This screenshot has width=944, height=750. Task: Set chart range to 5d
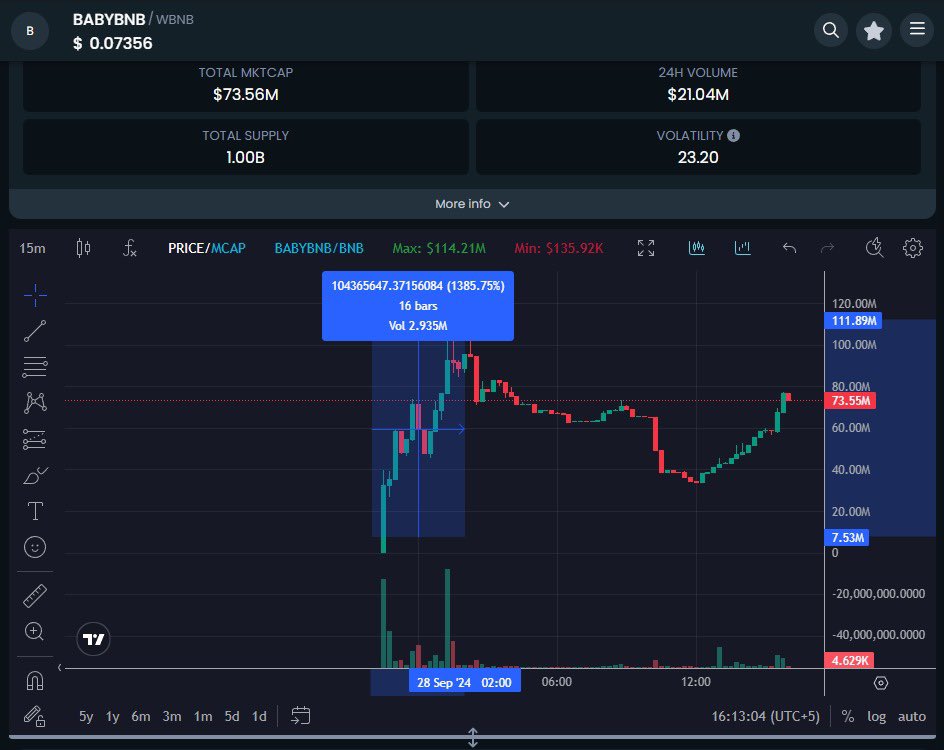point(232,716)
